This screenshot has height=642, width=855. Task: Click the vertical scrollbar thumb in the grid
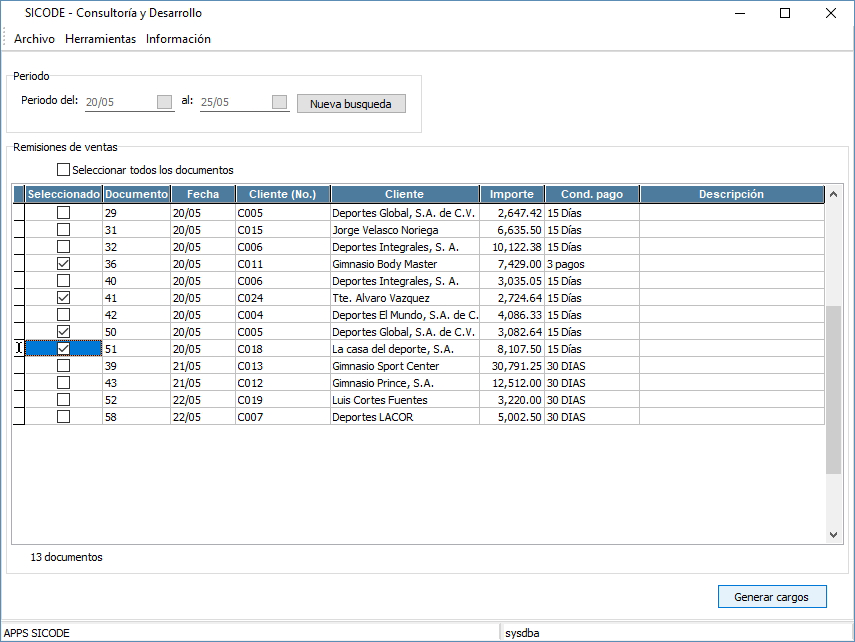(x=834, y=390)
